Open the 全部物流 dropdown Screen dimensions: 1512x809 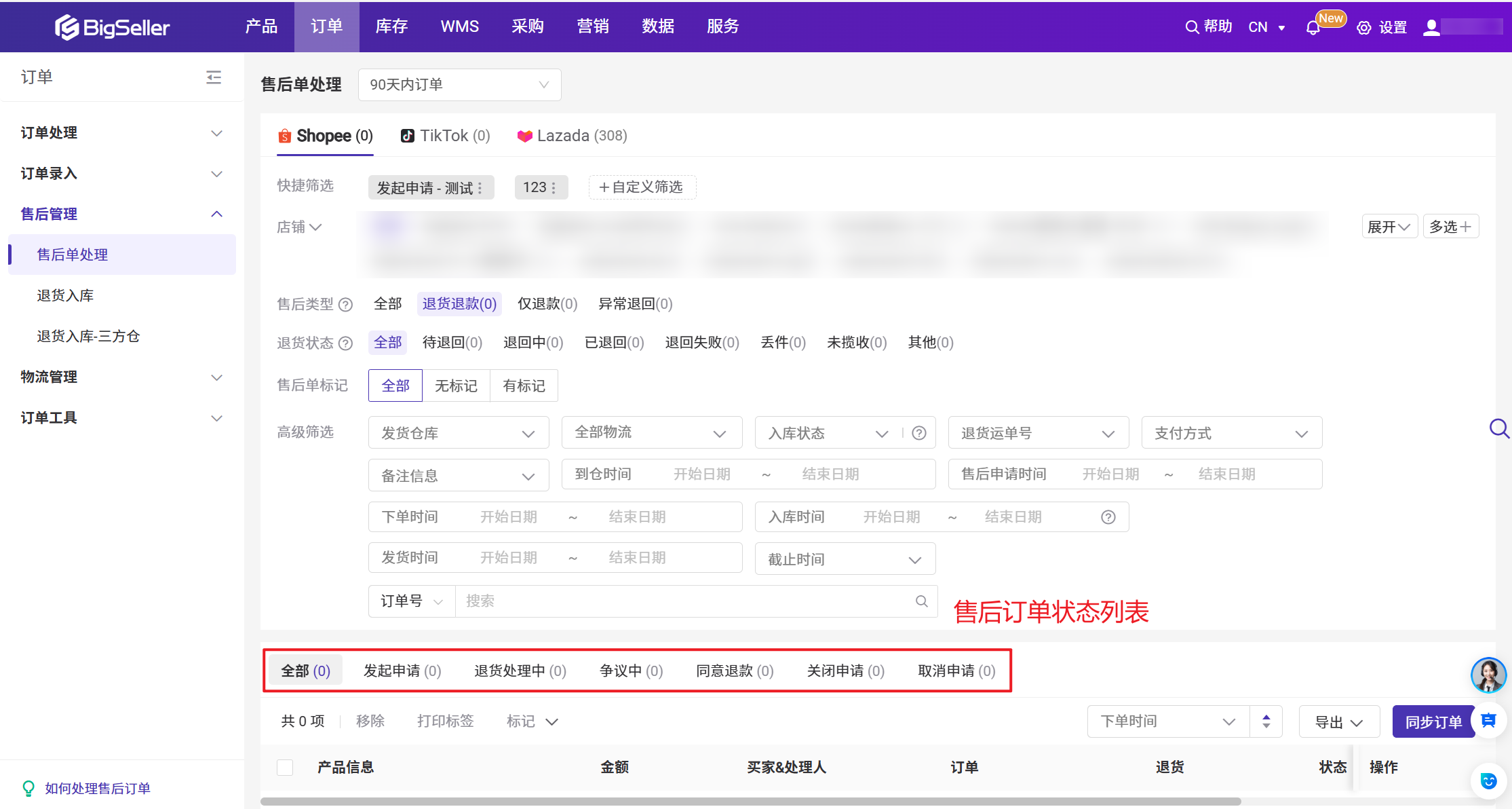click(x=652, y=433)
